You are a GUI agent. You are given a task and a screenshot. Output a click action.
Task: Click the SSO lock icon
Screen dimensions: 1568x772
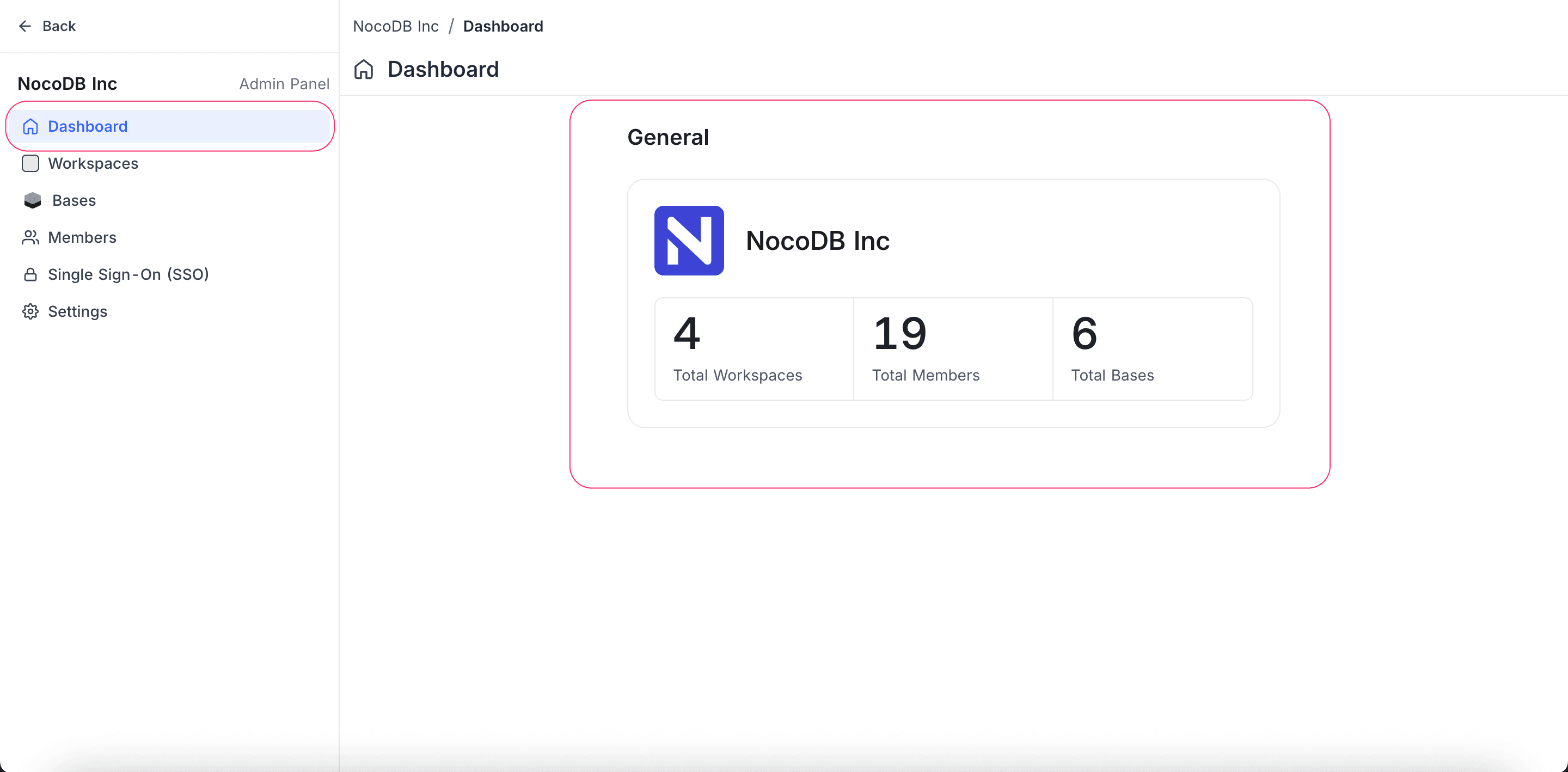point(30,274)
